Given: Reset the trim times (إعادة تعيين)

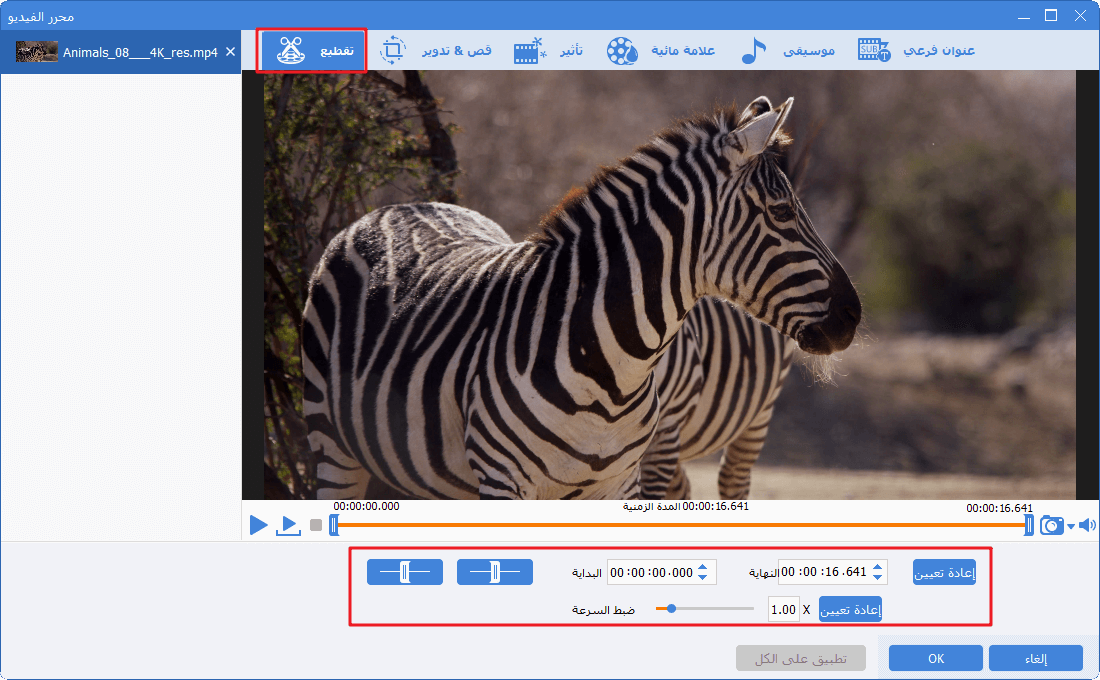Looking at the screenshot, I should [944, 573].
